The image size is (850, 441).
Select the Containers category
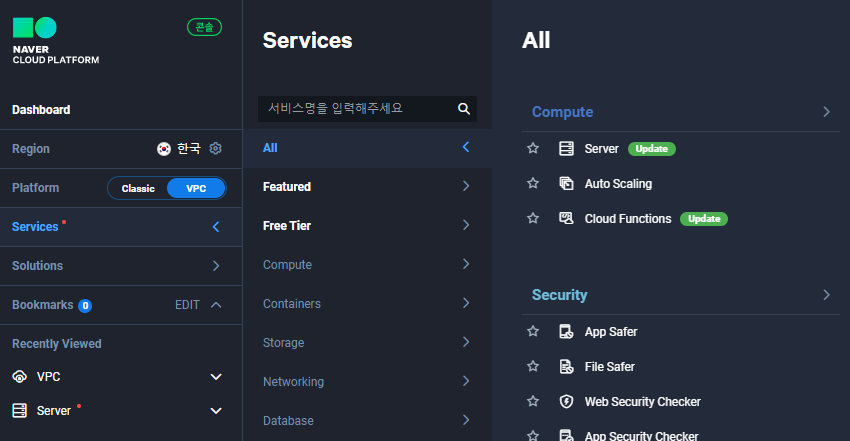pos(368,303)
